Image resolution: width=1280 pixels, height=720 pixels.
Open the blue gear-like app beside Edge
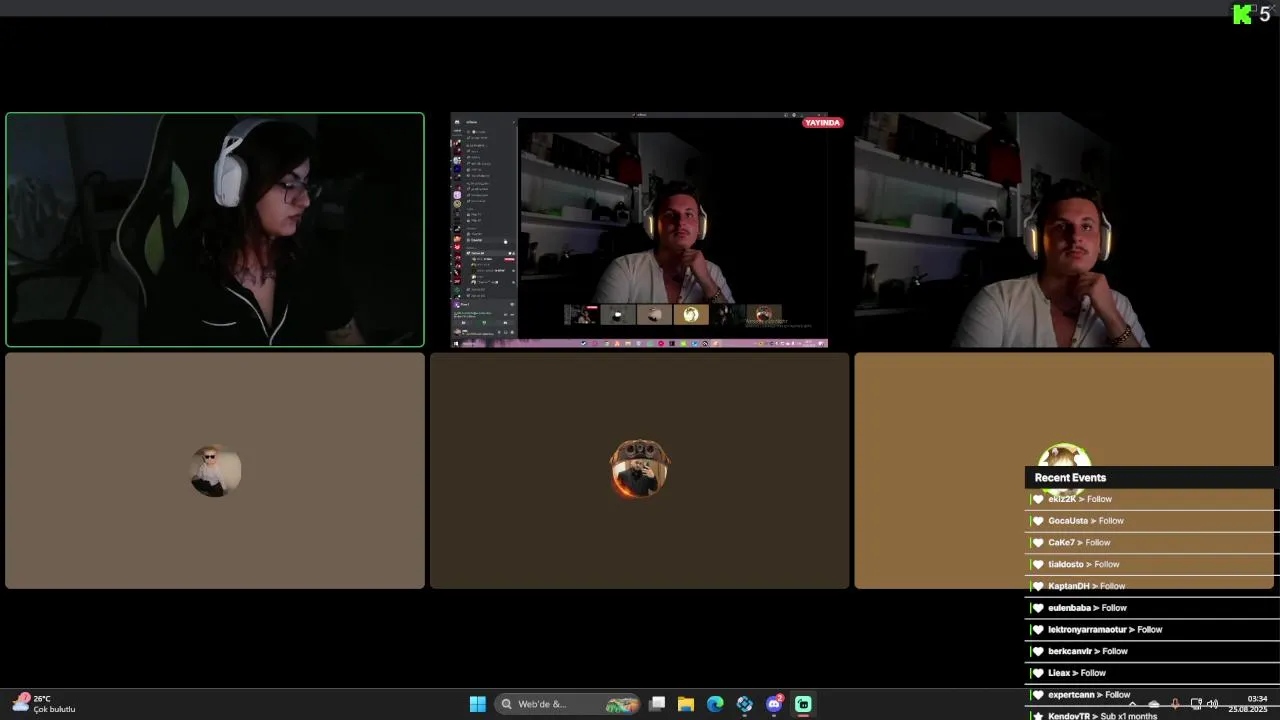[745, 704]
